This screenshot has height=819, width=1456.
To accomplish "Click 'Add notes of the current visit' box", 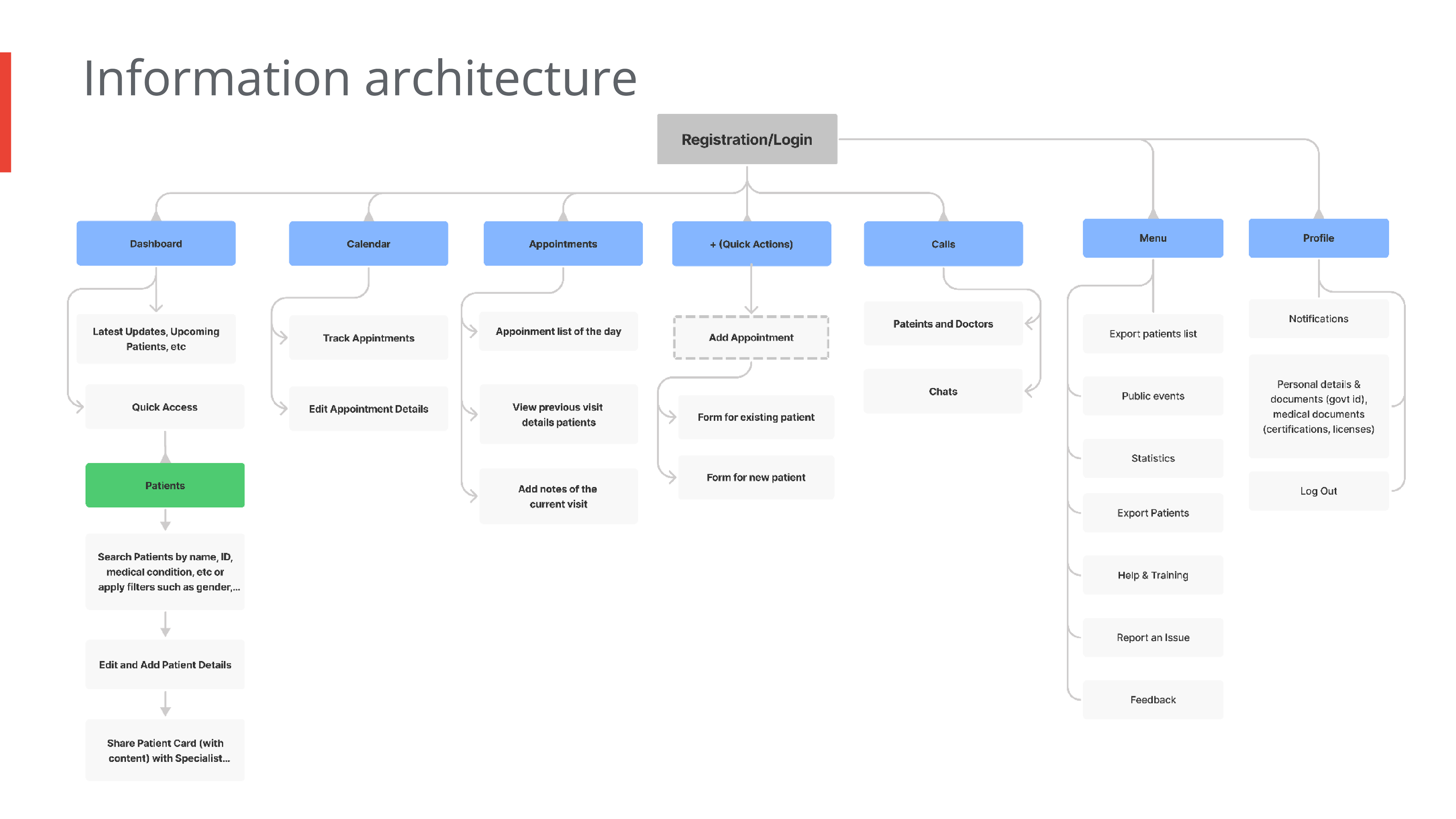I will pos(559,496).
